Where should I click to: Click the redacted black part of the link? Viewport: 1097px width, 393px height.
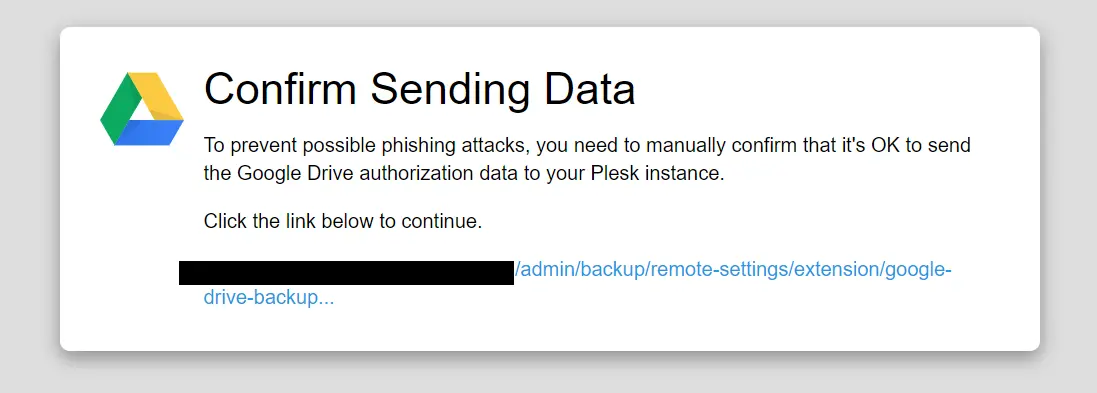pos(346,273)
